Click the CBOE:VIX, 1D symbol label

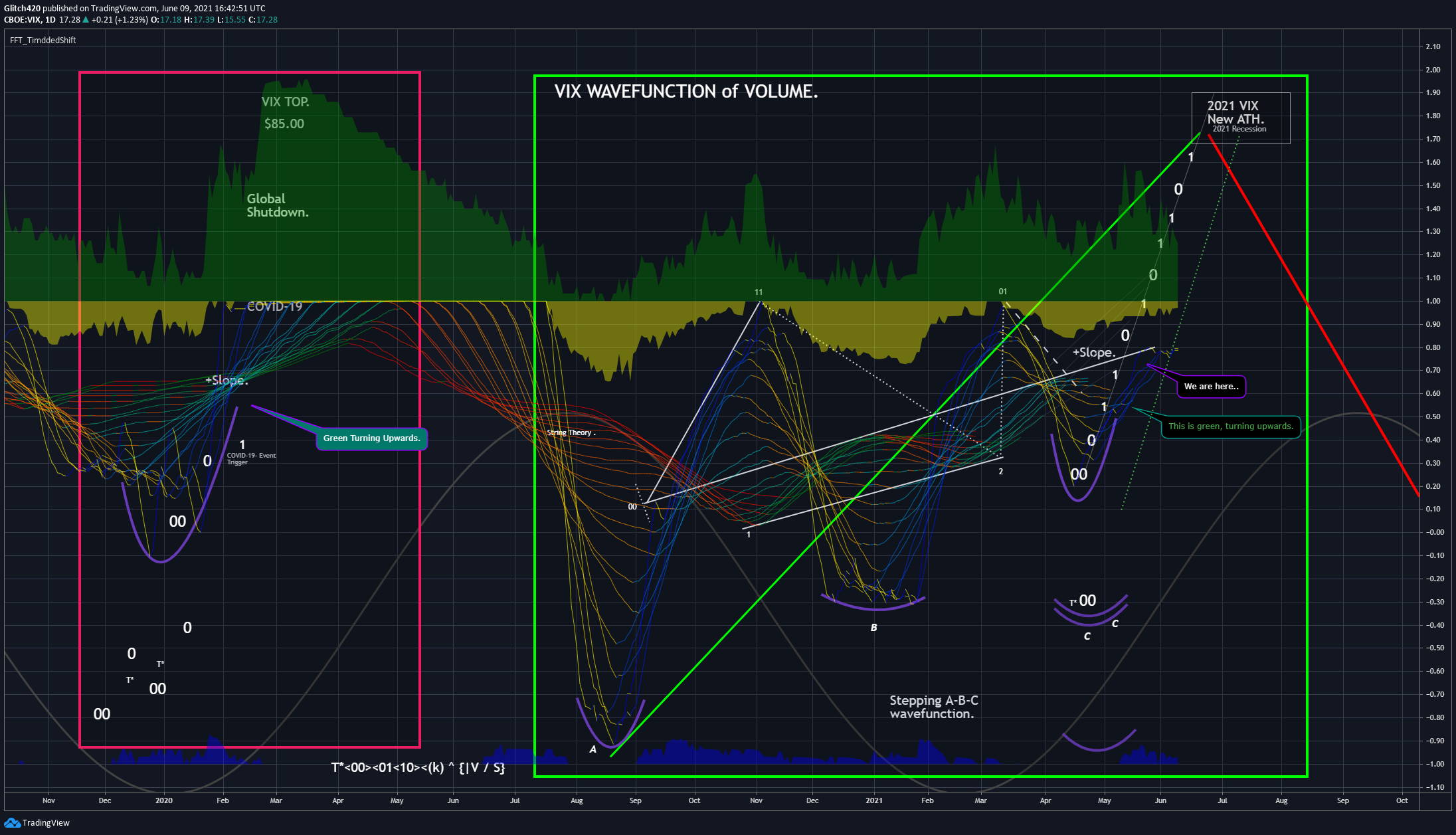pos(30,20)
